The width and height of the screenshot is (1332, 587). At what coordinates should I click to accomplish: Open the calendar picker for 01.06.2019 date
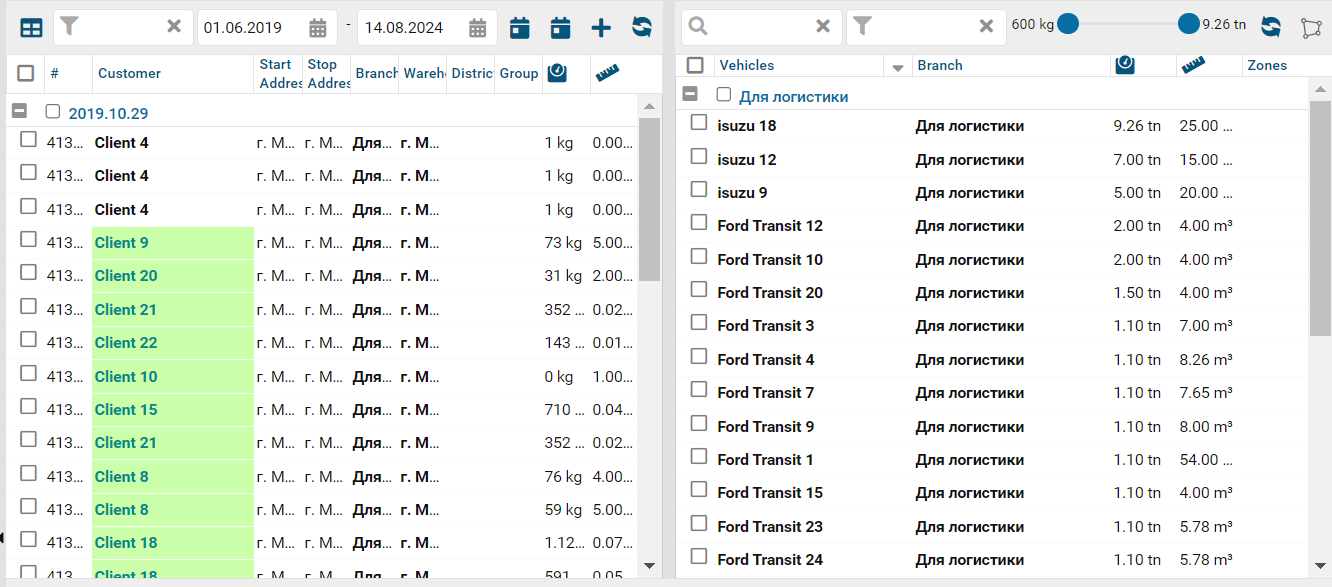(318, 28)
